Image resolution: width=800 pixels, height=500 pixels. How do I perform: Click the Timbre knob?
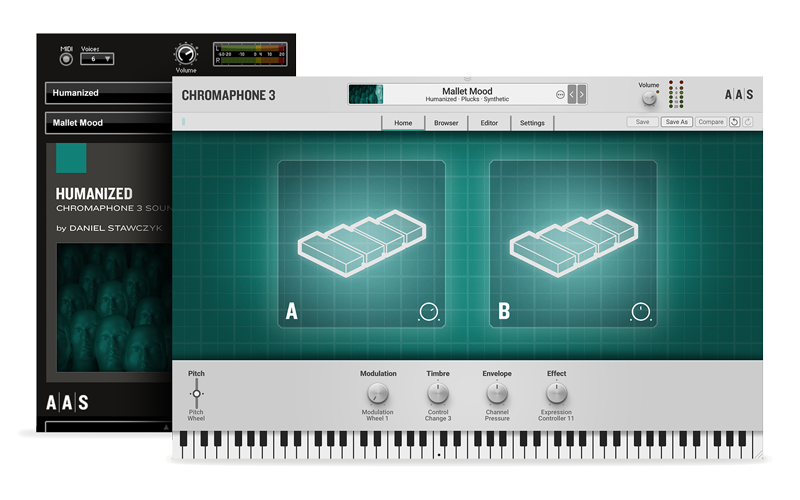(438, 393)
